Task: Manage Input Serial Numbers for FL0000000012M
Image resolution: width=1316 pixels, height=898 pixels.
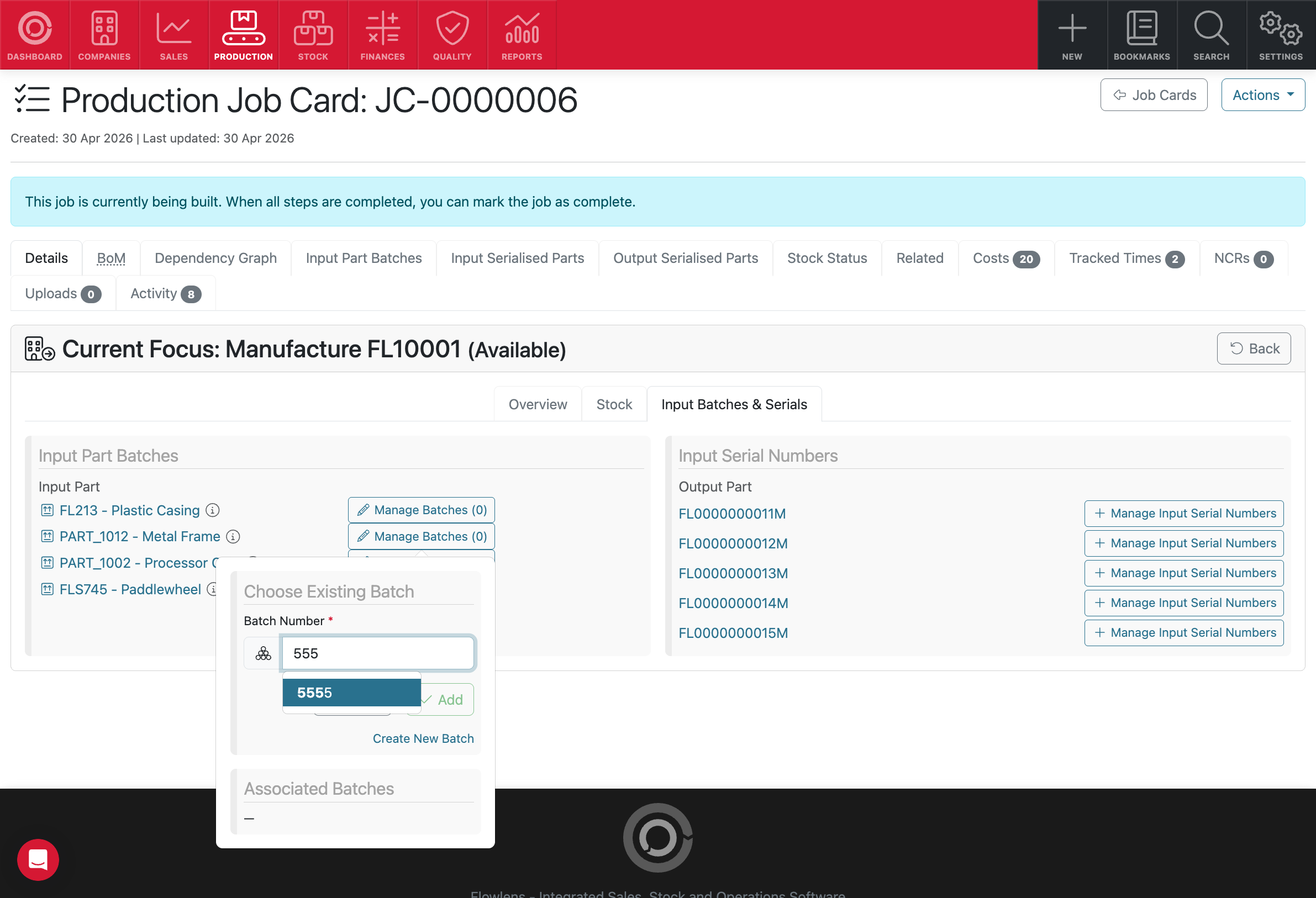Action: [x=1183, y=543]
